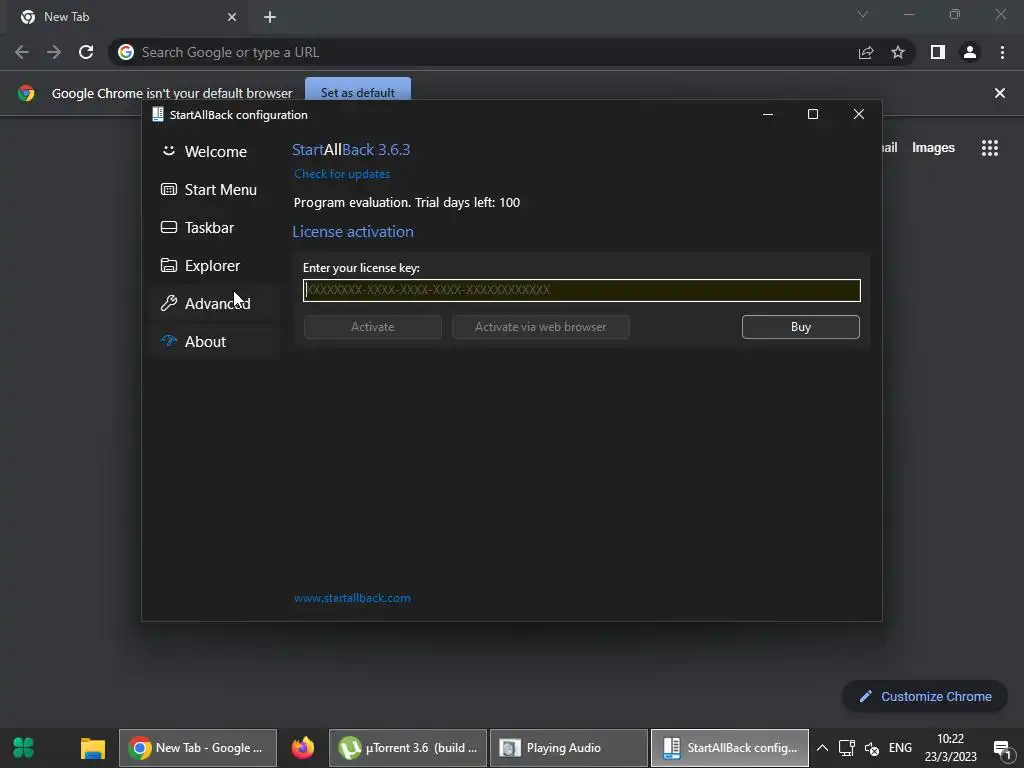Screen dimensions: 1024x768
Task: Select the New Tab tab in Chrome
Action: [127, 17]
